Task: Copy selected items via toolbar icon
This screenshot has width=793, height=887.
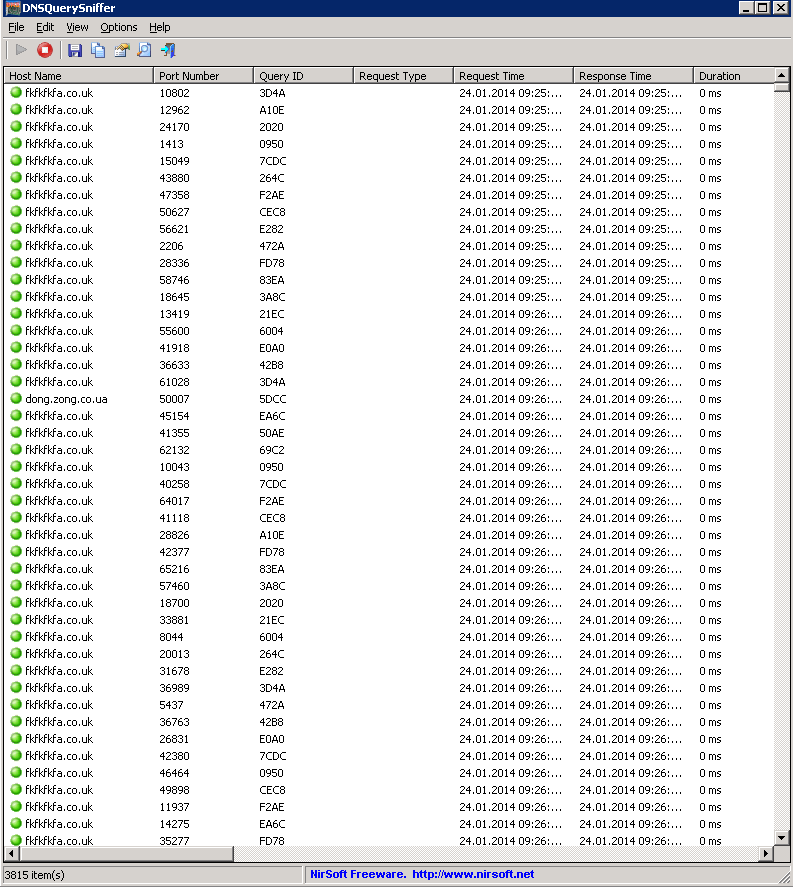Action: (98, 50)
